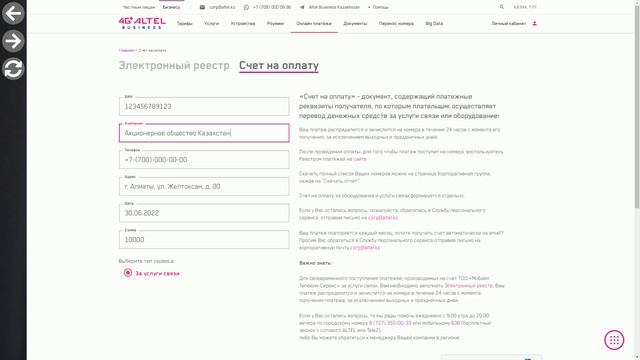Click the search magnifier icon
Image resolution: width=640 pixels, height=360 pixels.
click(502, 7)
